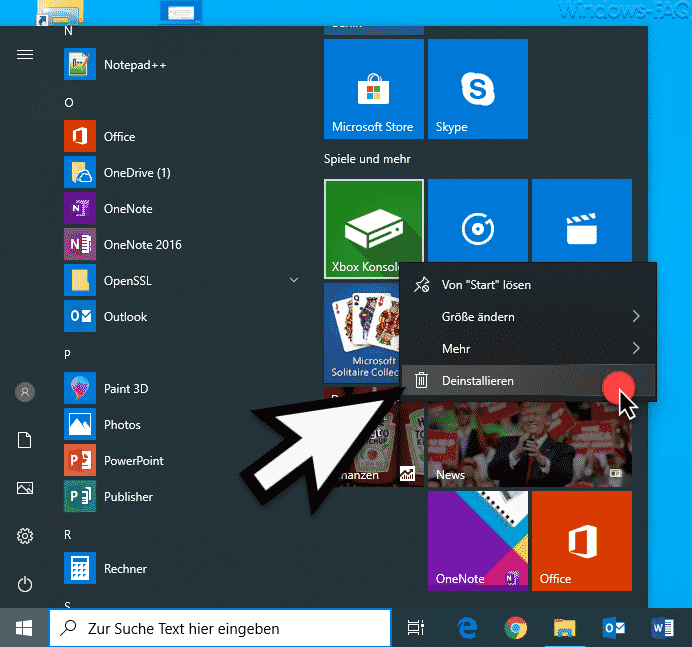Open Task View in the taskbar
This screenshot has height=647, width=692.
415,628
